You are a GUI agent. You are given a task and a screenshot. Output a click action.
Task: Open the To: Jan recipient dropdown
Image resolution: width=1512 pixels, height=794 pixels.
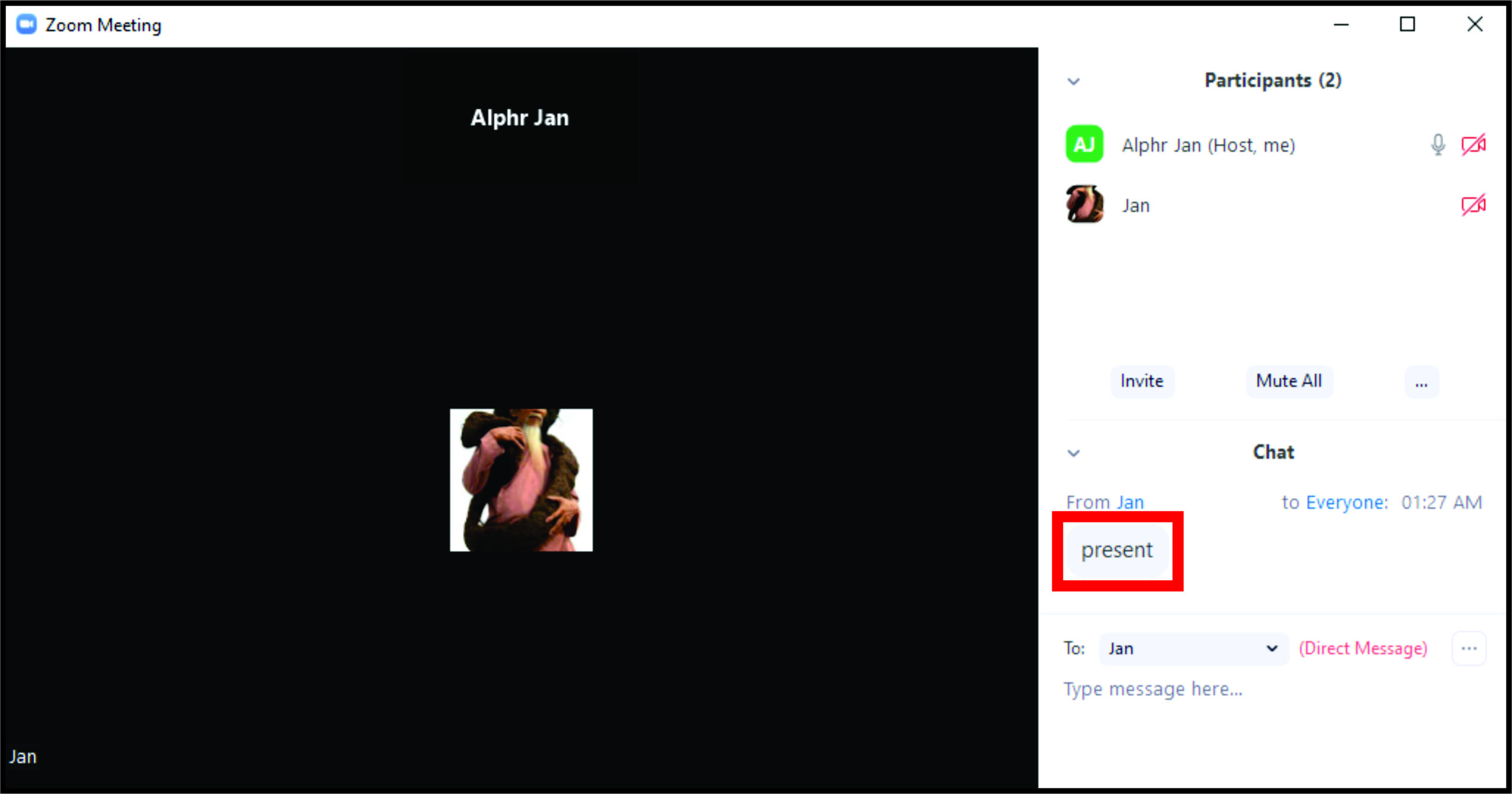1193,648
